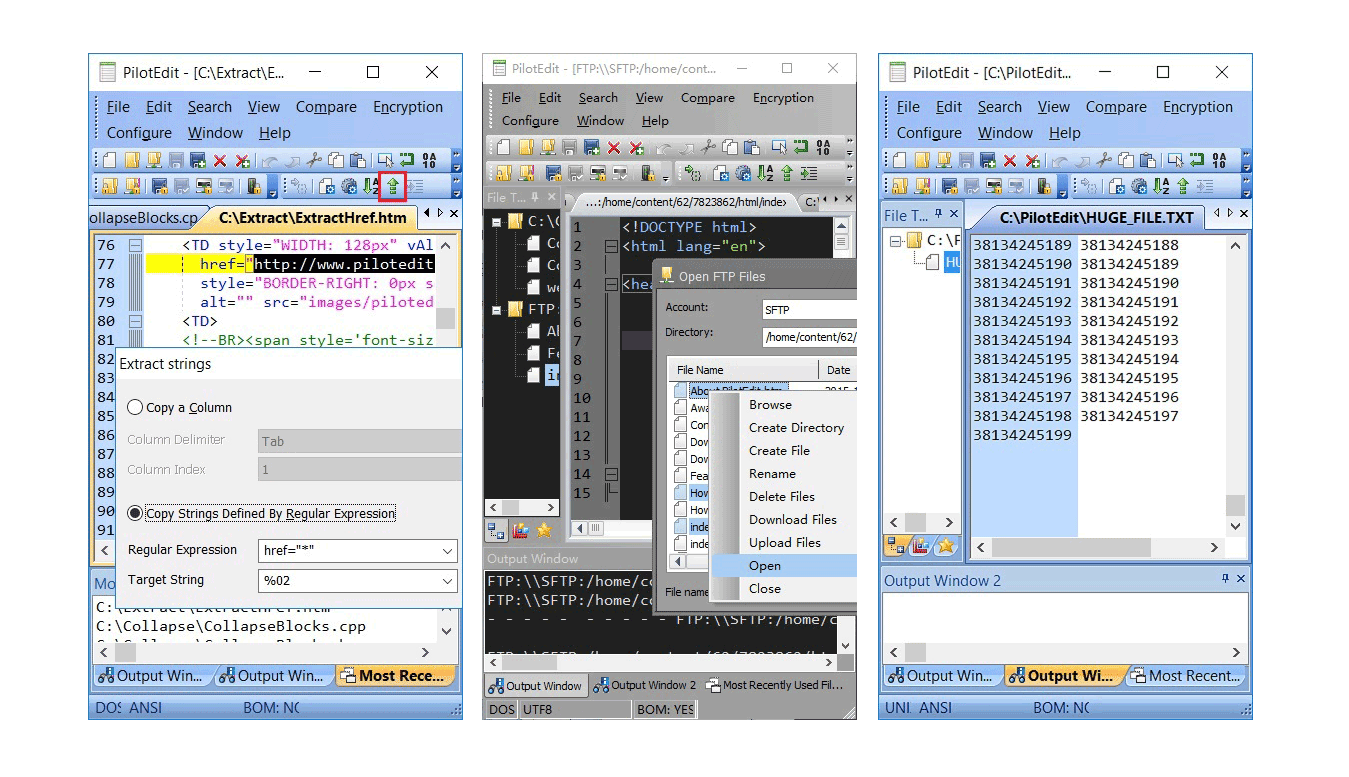Click New File icon in HUGE_FILE window
The image size is (1349, 777).
coord(900,160)
